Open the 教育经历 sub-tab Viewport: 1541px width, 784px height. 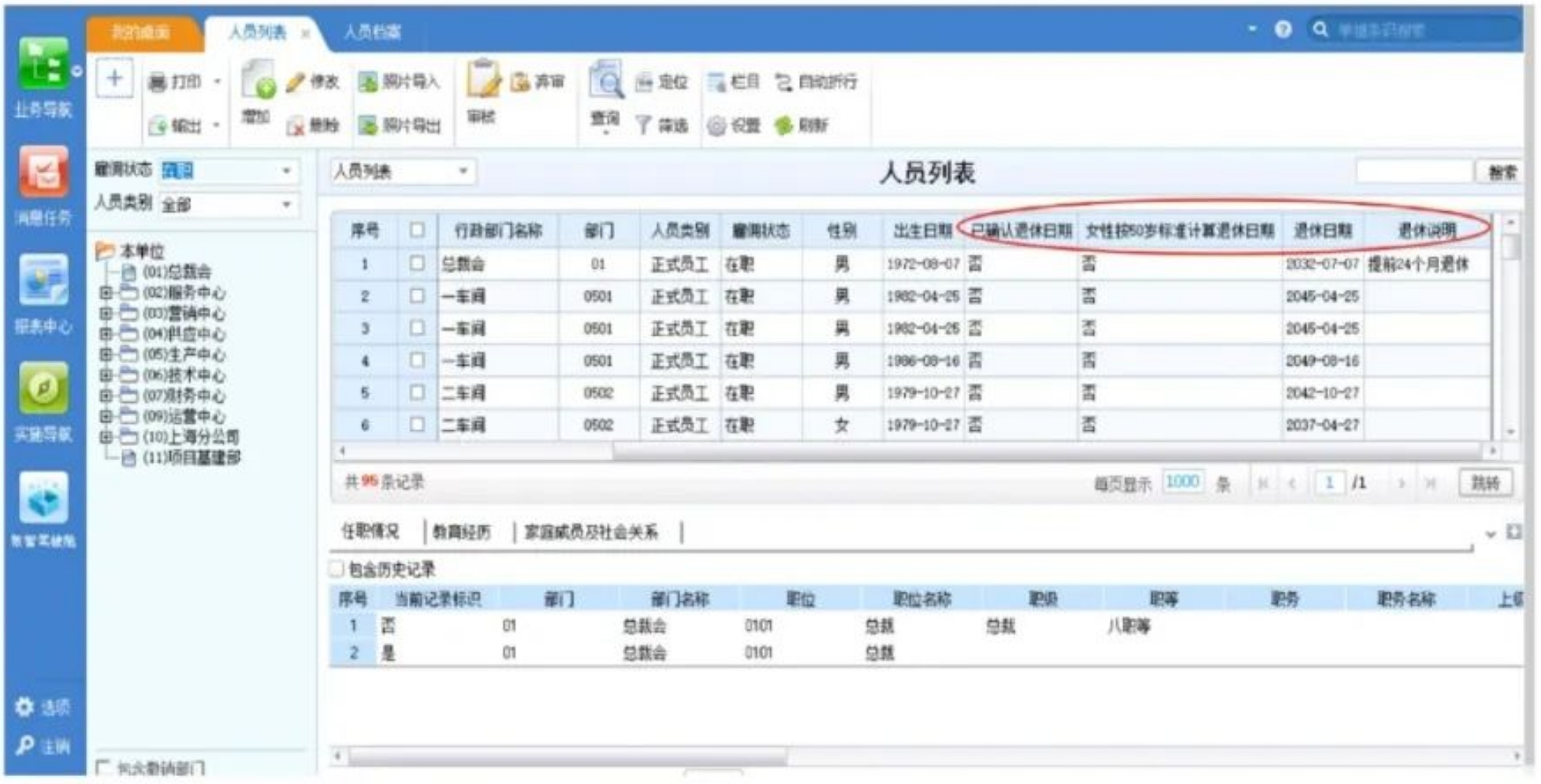pos(462,532)
